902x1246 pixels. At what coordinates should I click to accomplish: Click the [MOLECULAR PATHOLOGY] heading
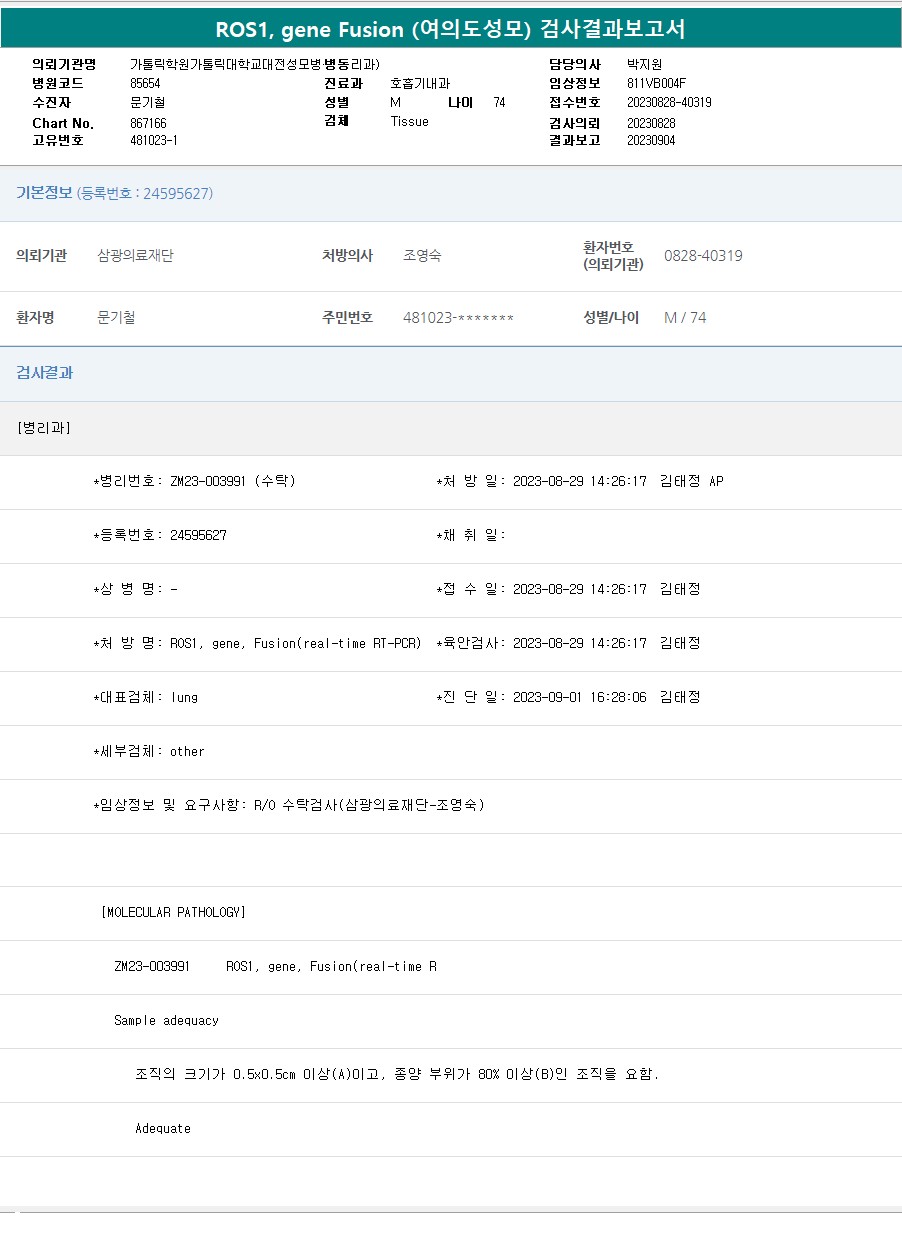173,912
